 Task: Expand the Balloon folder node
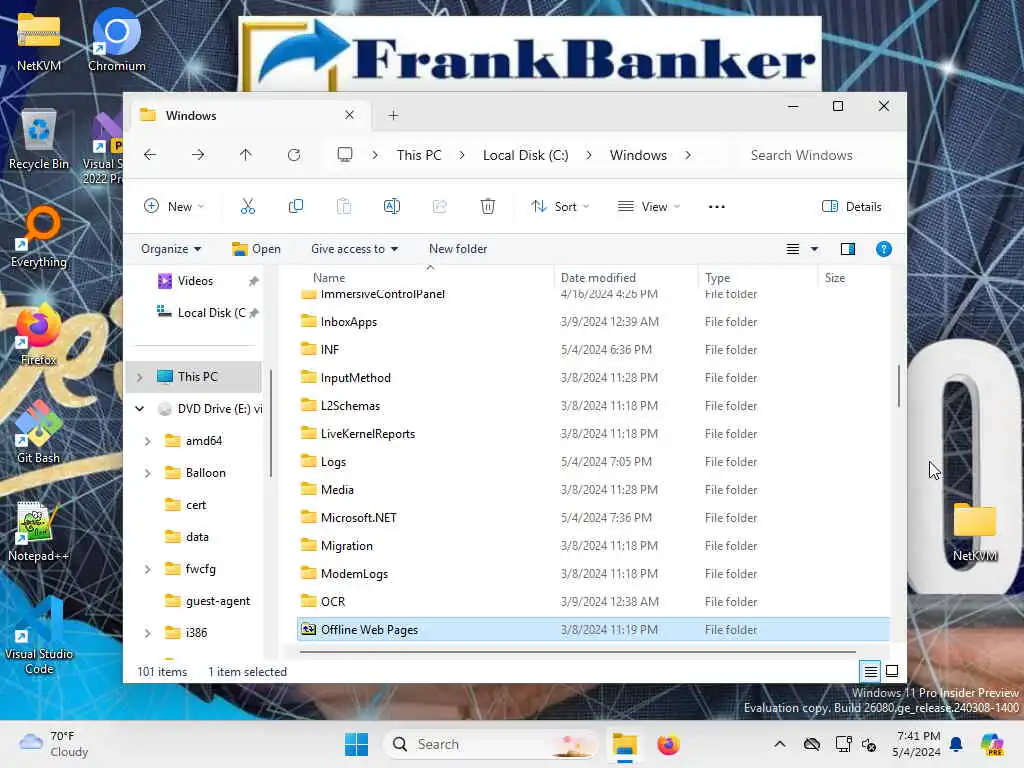(148, 473)
